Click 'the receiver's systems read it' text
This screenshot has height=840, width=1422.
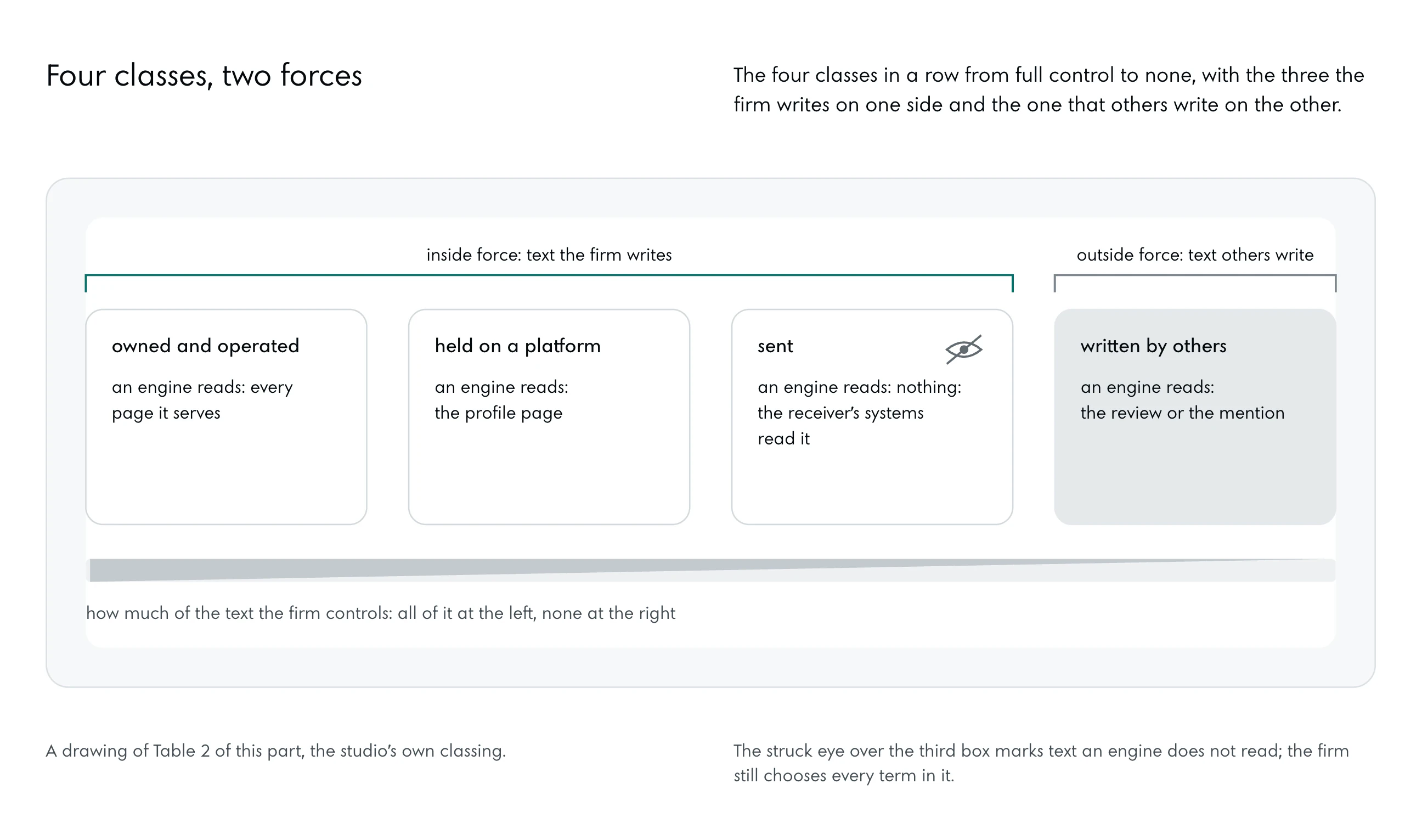click(x=840, y=426)
